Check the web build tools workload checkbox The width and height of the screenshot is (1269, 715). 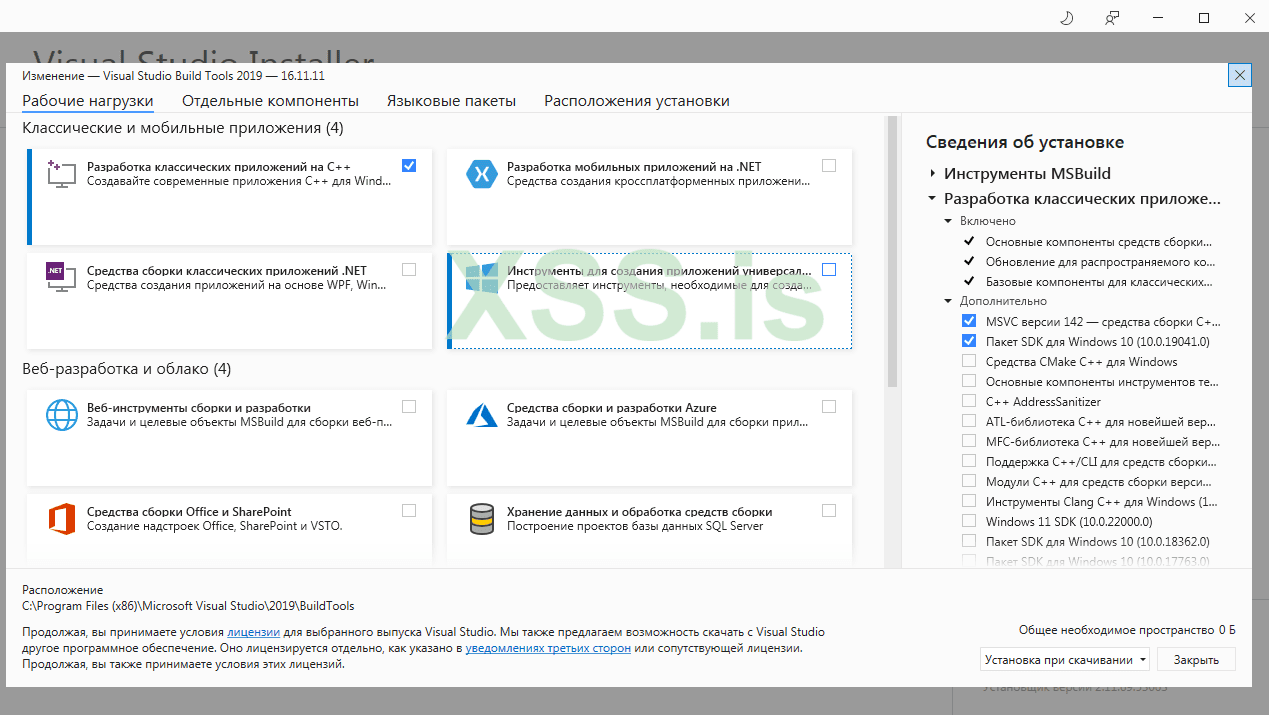click(x=409, y=406)
